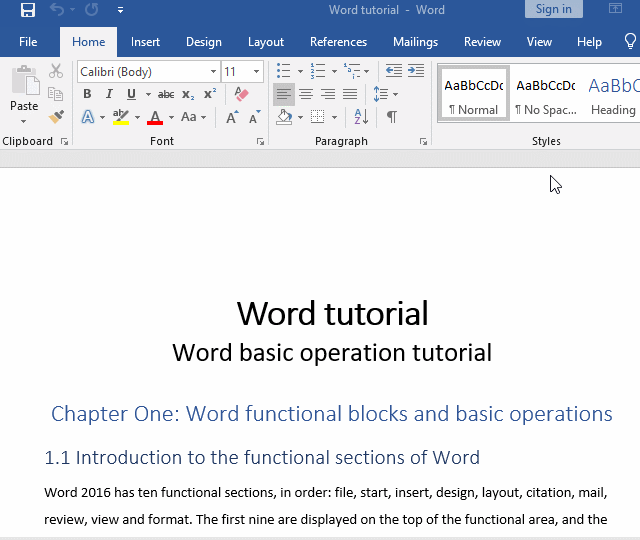Click the Numbering list icon
Viewport: 640px width, 540px height.
pyautogui.click(x=318, y=71)
